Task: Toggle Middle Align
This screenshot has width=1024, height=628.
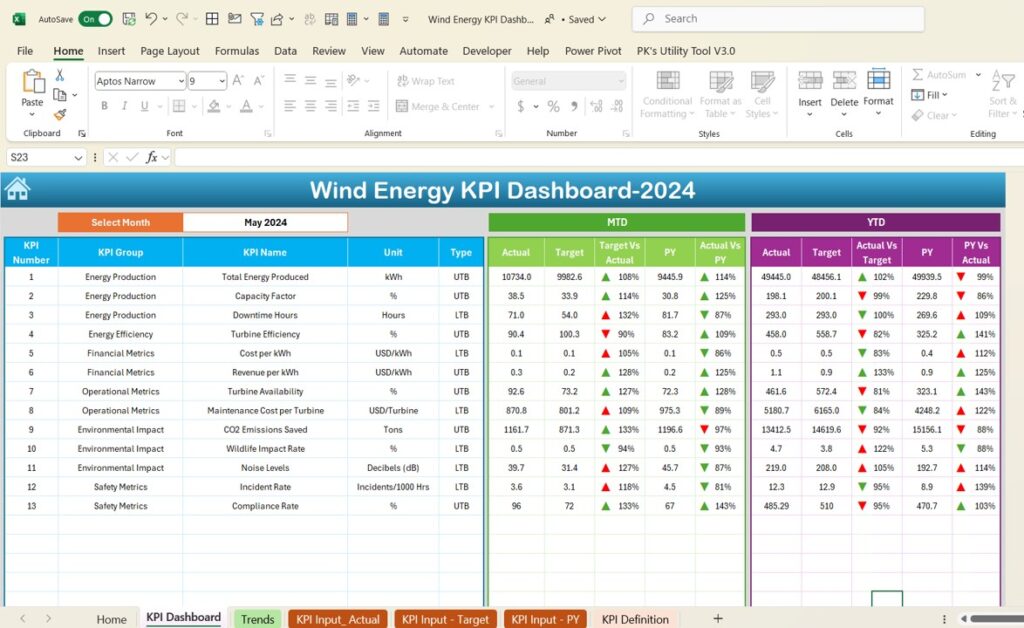Action: (x=310, y=80)
